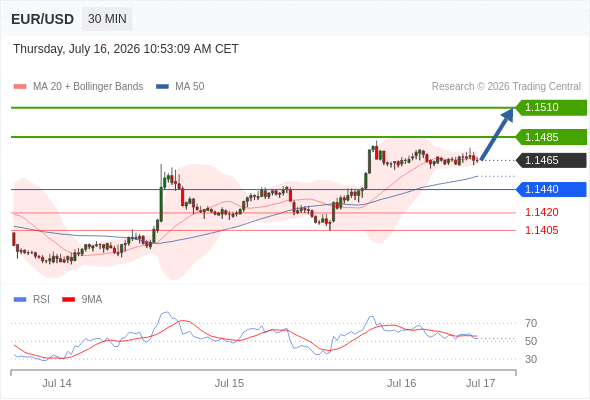Click the blue RSI legend swatch

pos(20,300)
